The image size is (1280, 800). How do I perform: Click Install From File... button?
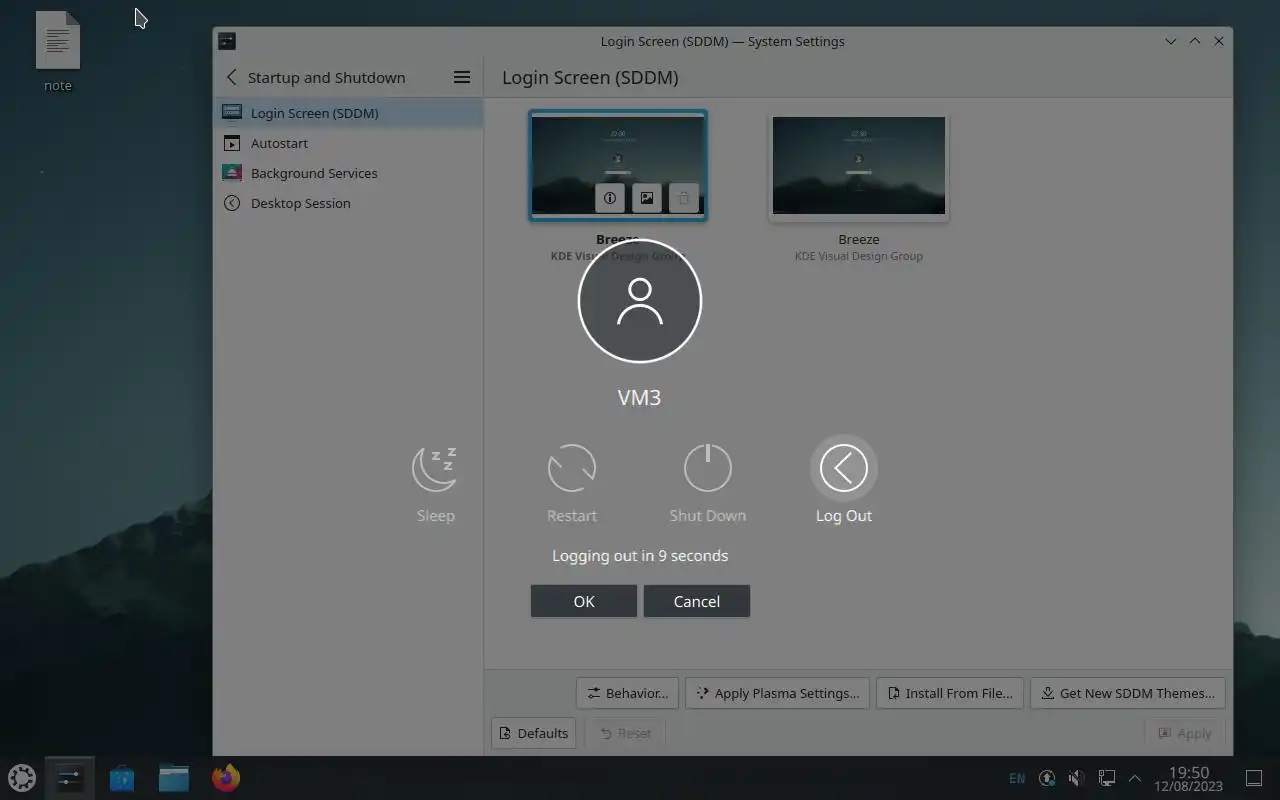click(950, 693)
